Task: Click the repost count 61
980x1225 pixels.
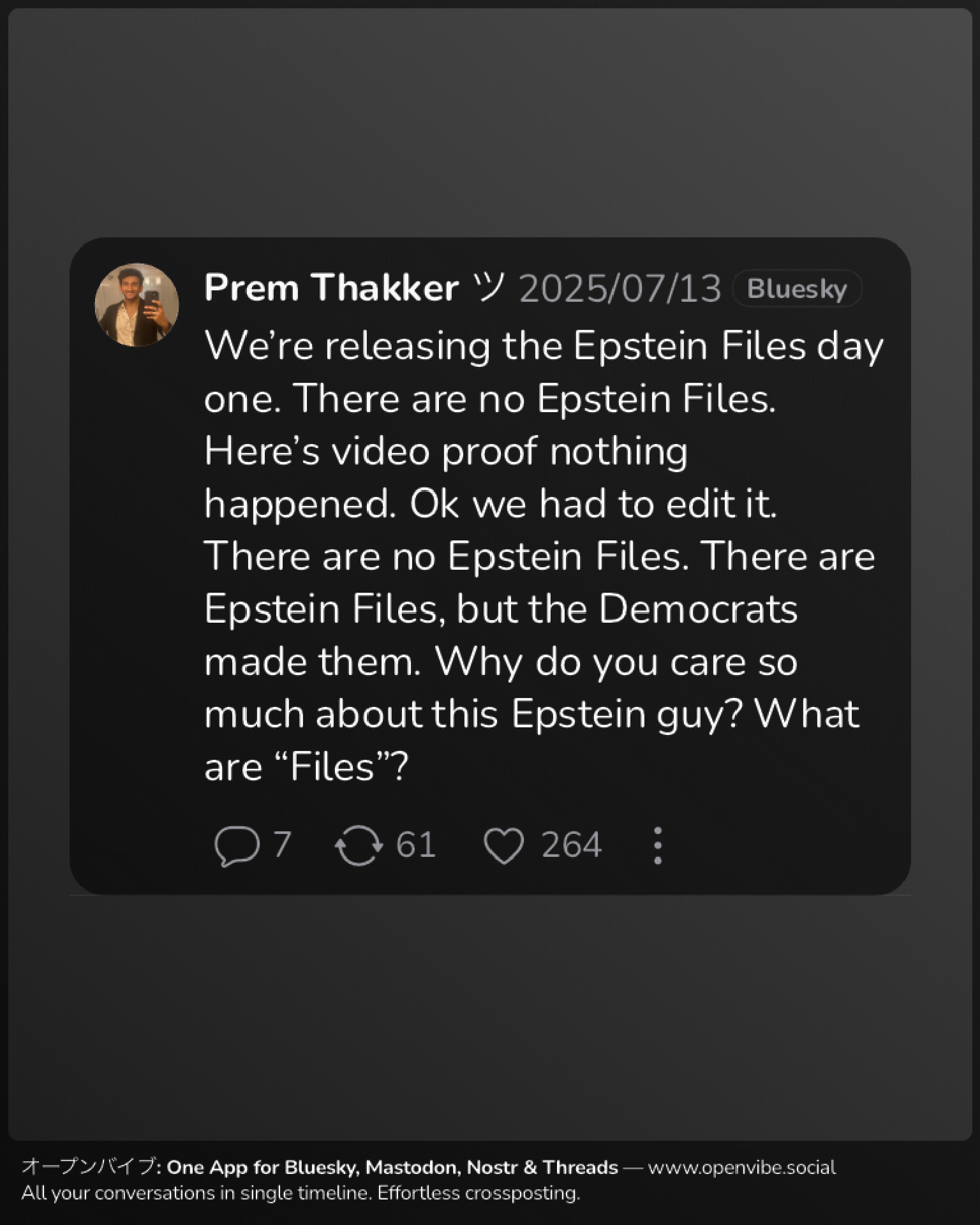Action: click(x=416, y=845)
